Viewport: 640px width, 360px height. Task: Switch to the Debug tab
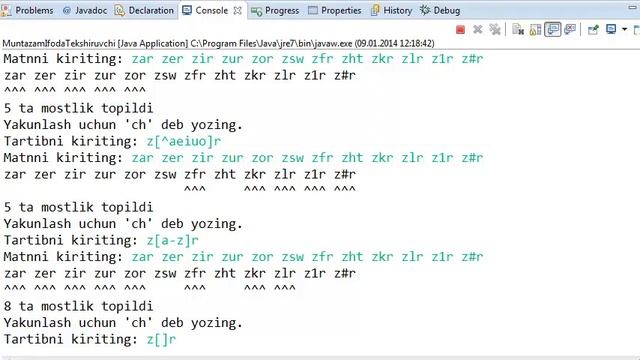point(440,11)
